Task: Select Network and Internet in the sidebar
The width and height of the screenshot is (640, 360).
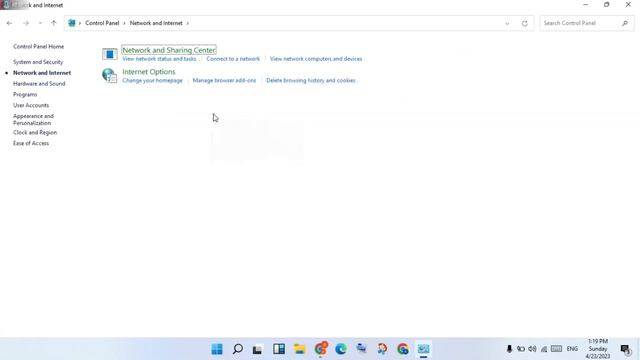Action: (x=42, y=73)
